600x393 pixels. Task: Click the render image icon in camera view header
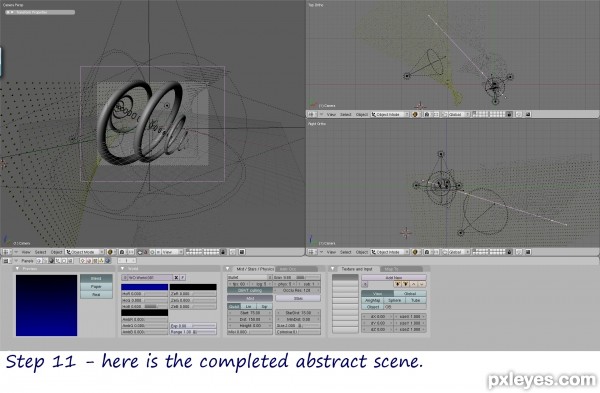pos(242,252)
